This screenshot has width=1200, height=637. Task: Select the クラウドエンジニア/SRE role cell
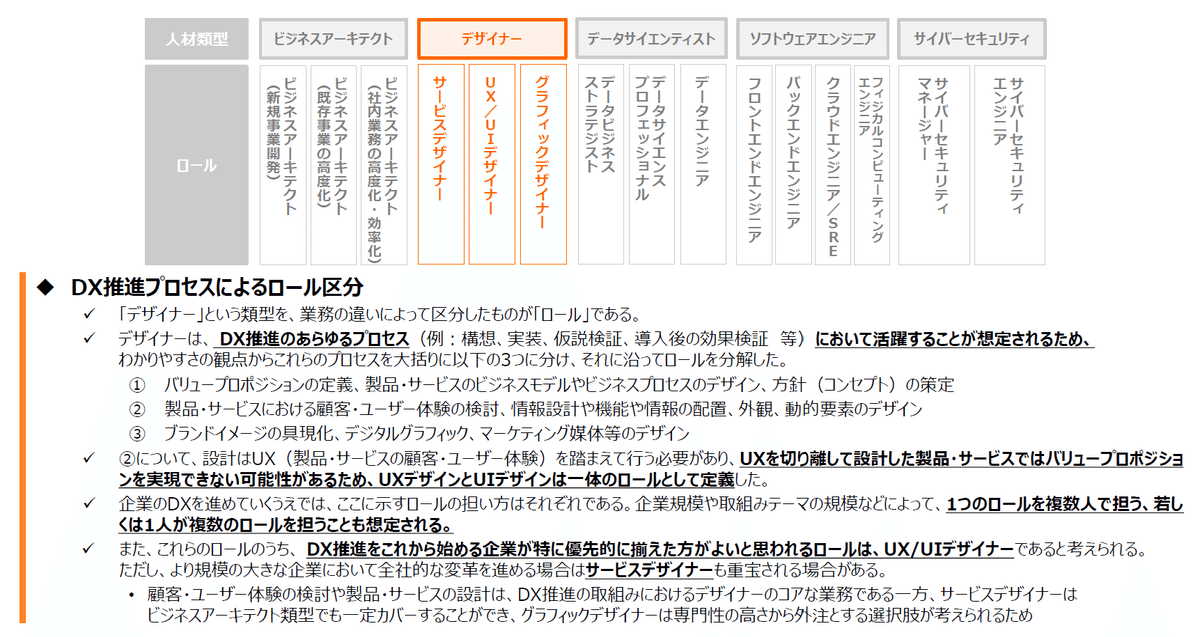coord(831,162)
